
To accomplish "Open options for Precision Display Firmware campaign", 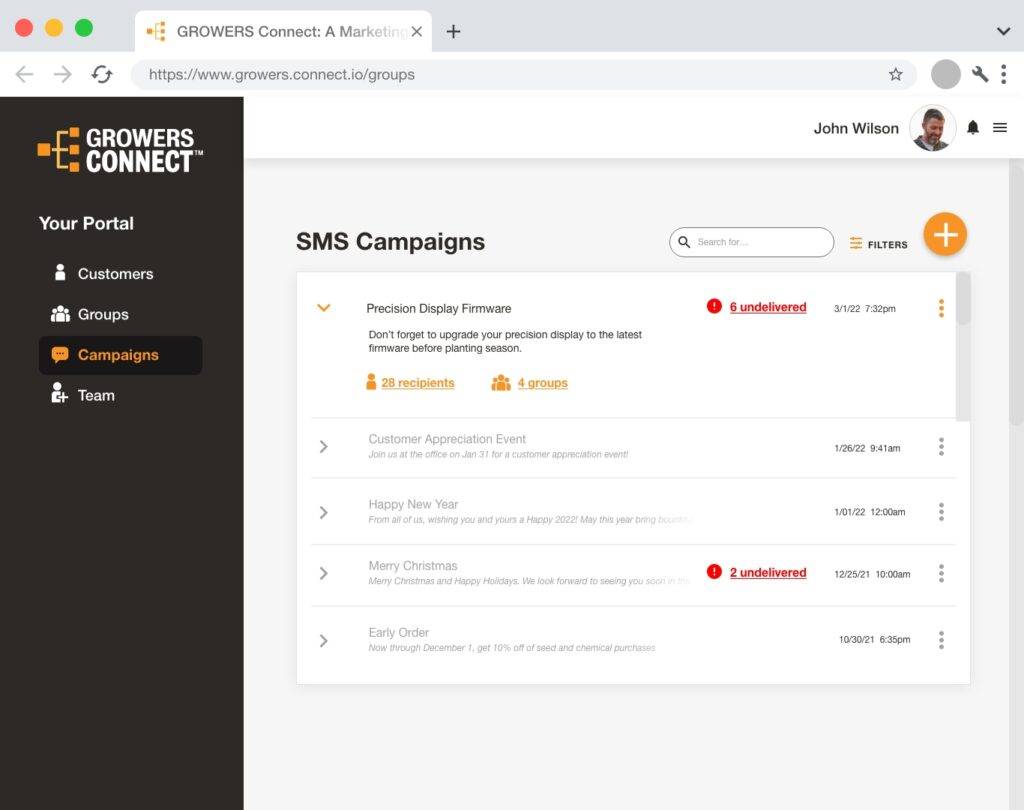I will 940,308.
